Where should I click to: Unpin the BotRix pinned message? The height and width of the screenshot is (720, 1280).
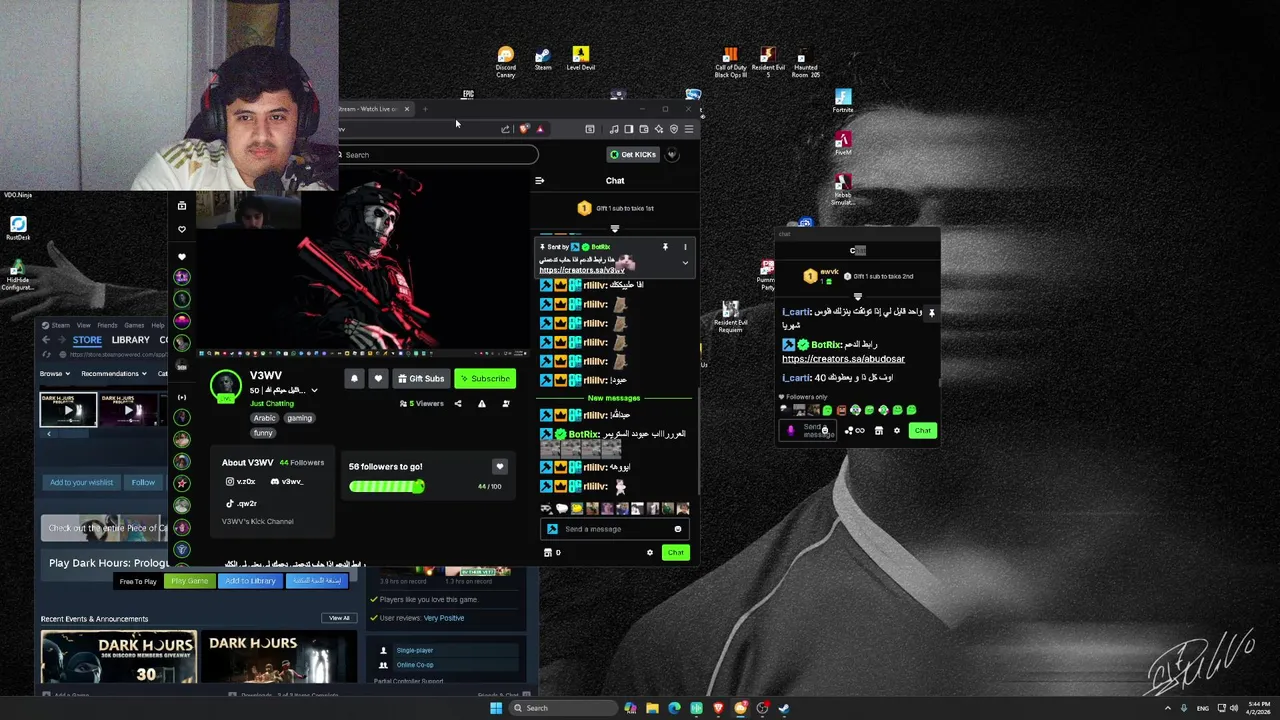tap(665, 247)
